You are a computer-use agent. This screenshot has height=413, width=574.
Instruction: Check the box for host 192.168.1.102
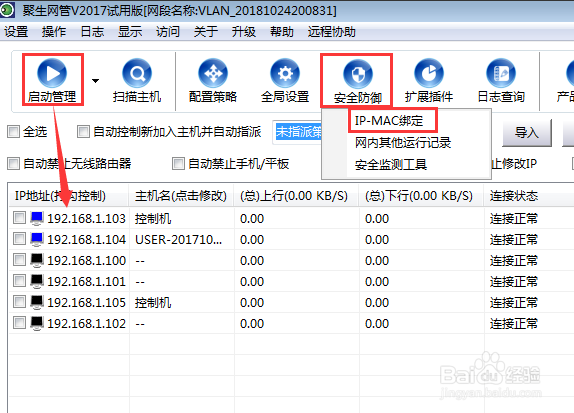pos(19,323)
